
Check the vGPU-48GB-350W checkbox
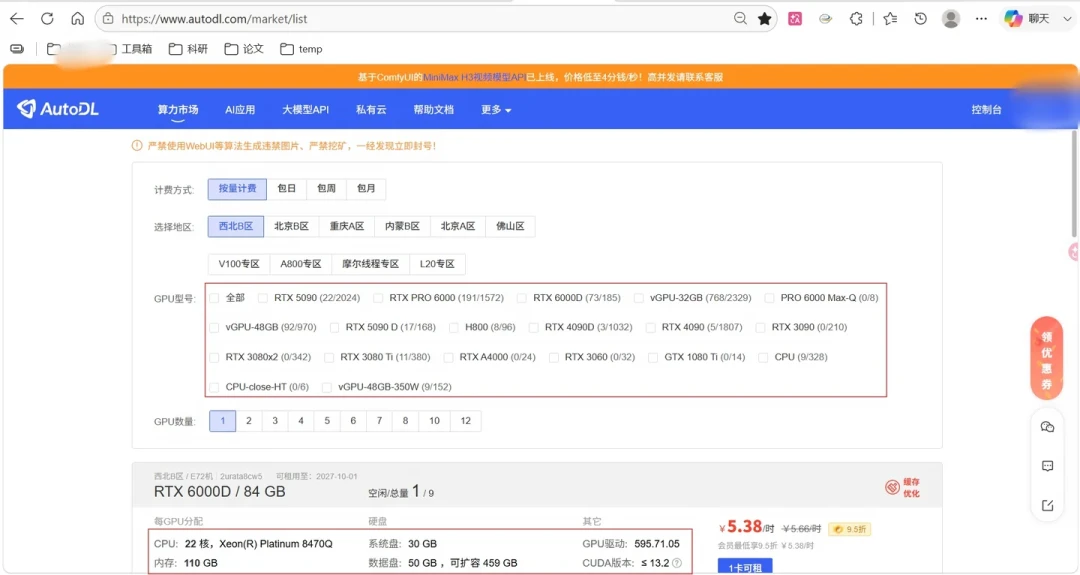(x=326, y=386)
